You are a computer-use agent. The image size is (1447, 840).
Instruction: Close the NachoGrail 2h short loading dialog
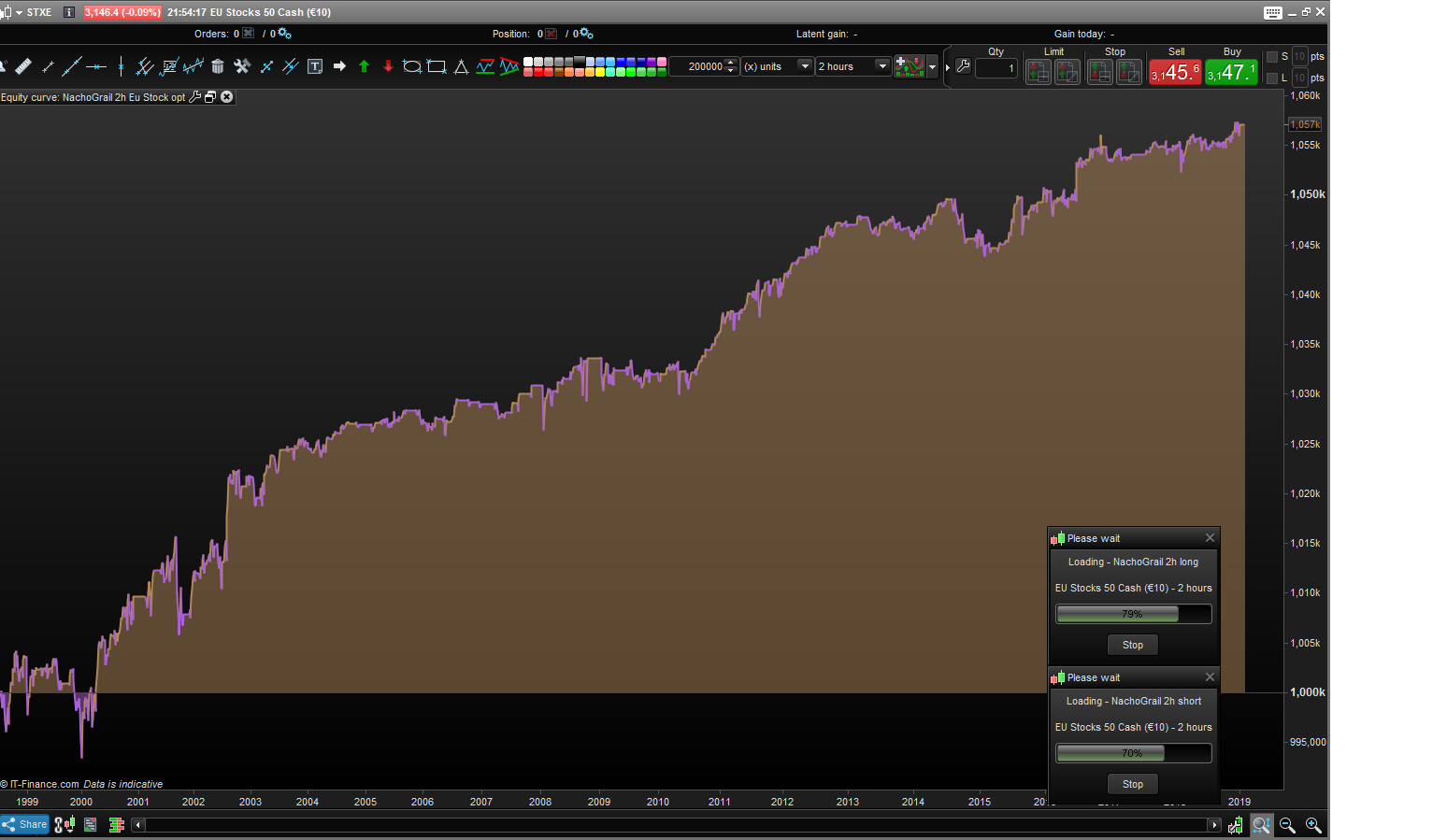coord(1210,677)
